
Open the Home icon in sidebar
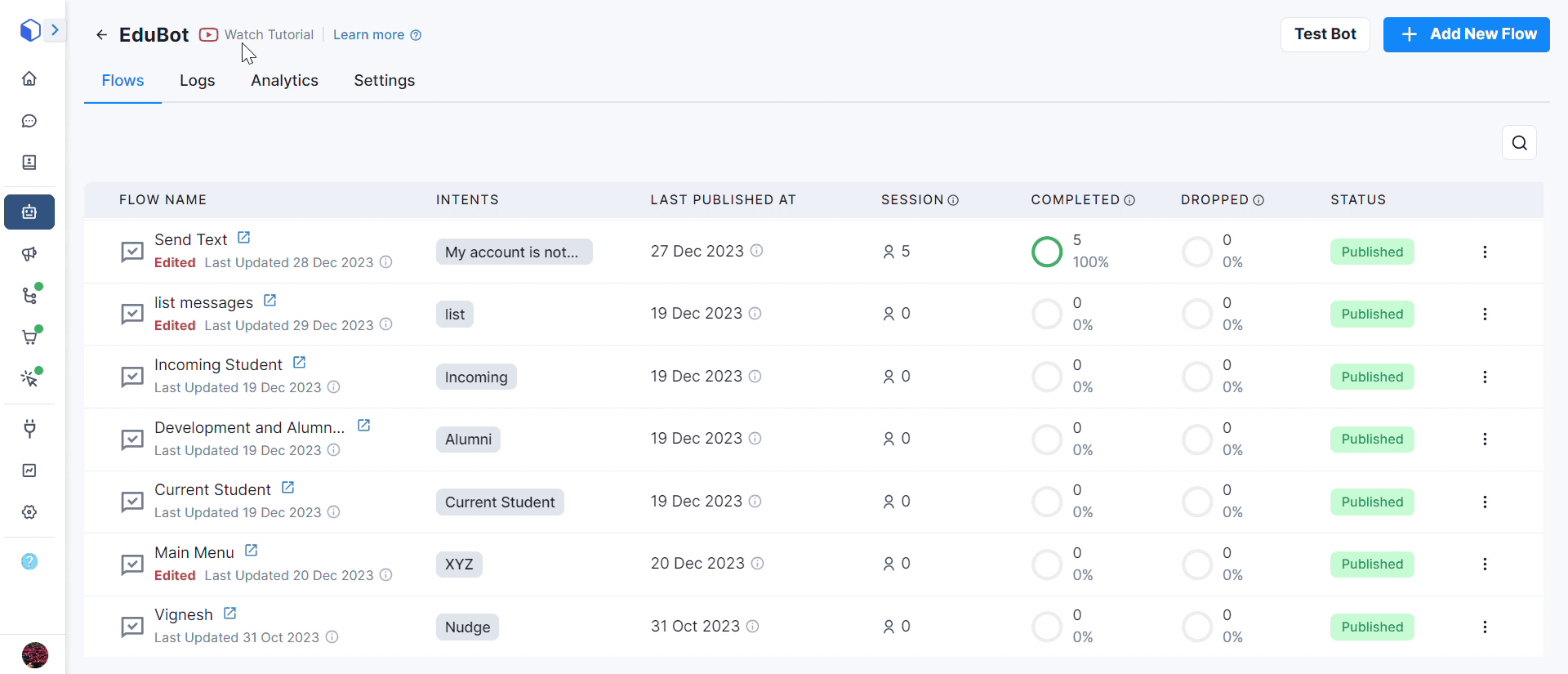[x=29, y=78]
